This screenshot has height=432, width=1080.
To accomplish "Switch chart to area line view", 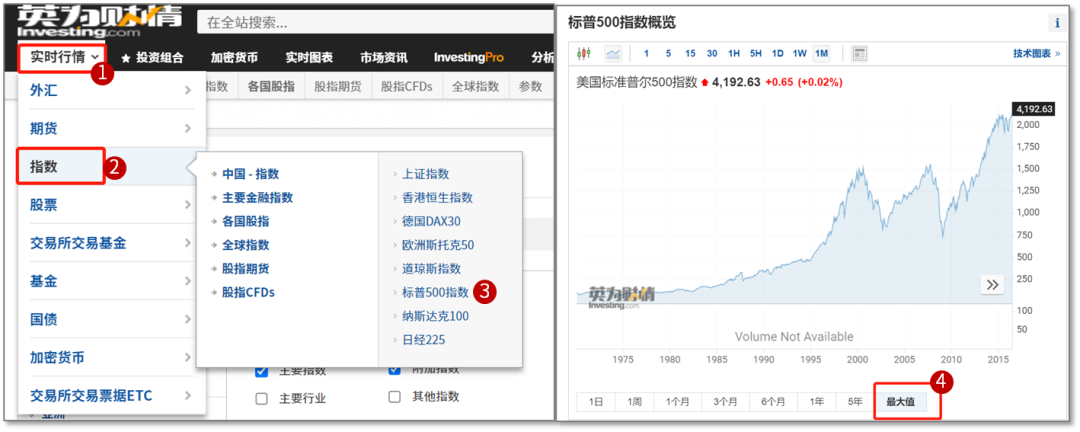I will pyautogui.click(x=613, y=53).
